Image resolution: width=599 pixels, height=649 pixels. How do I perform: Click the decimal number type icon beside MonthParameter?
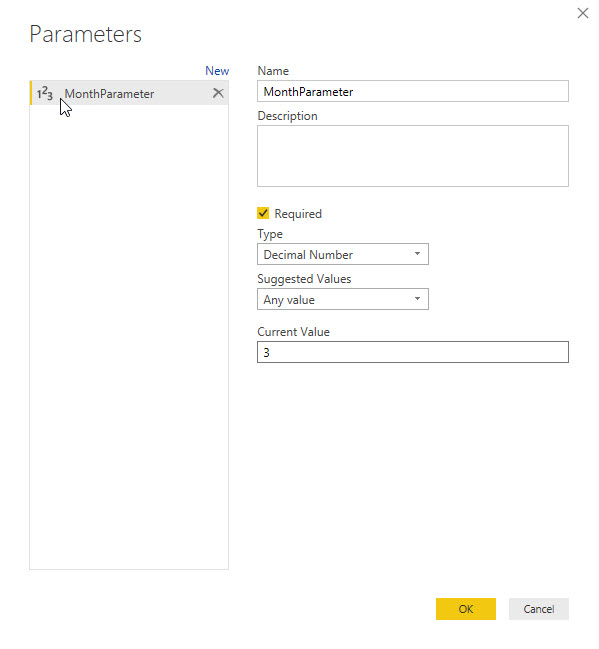45,94
